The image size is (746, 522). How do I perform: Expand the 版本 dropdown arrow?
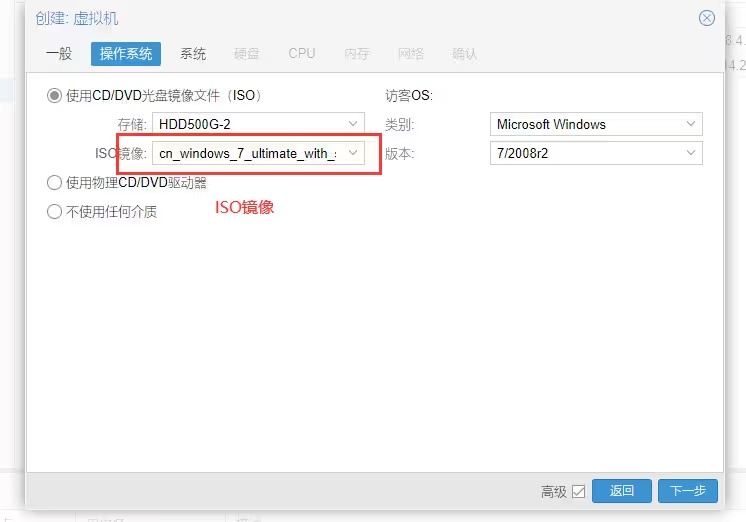click(x=691, y=153)
